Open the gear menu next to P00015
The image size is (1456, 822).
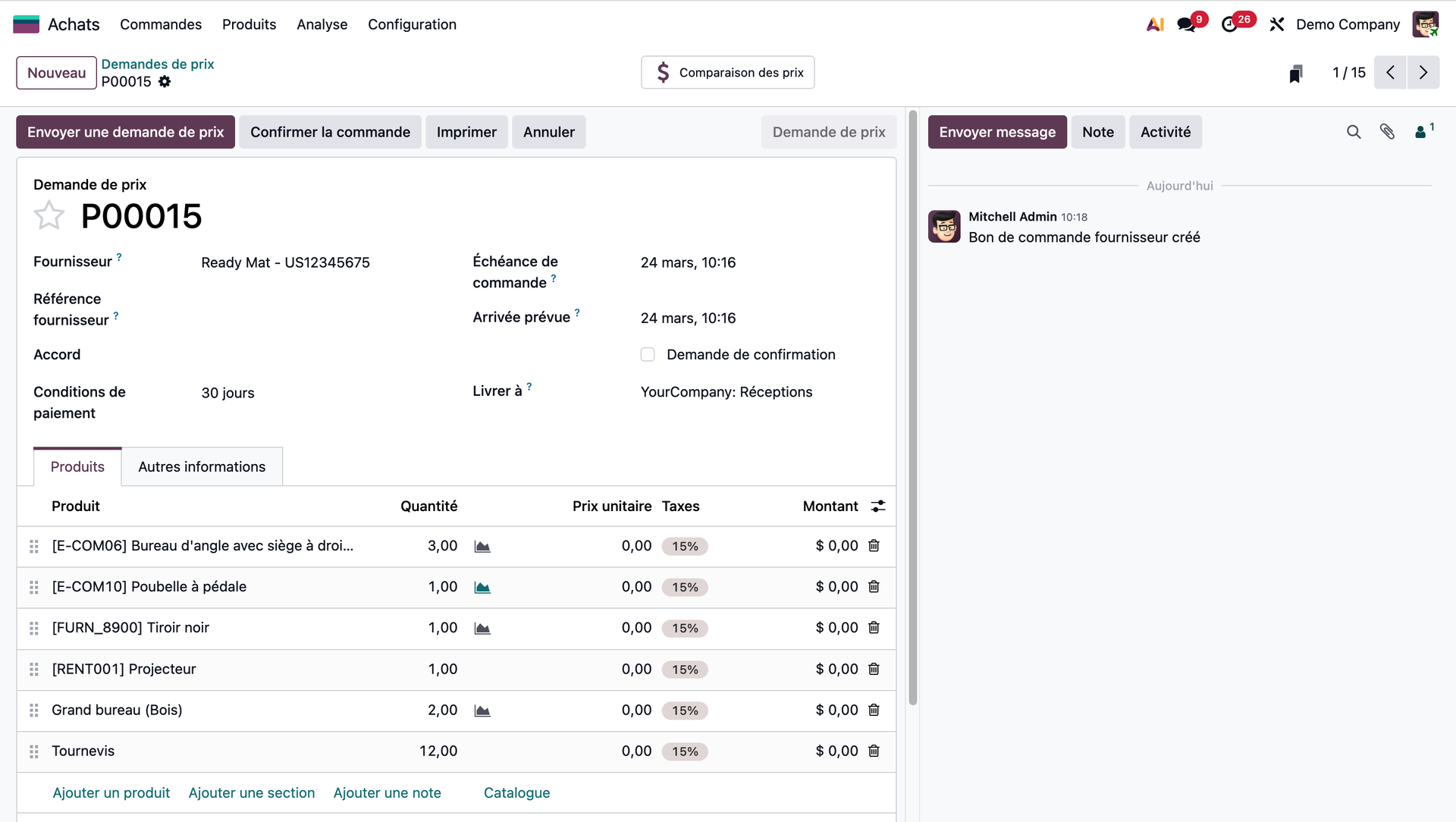tap(165, 82)
